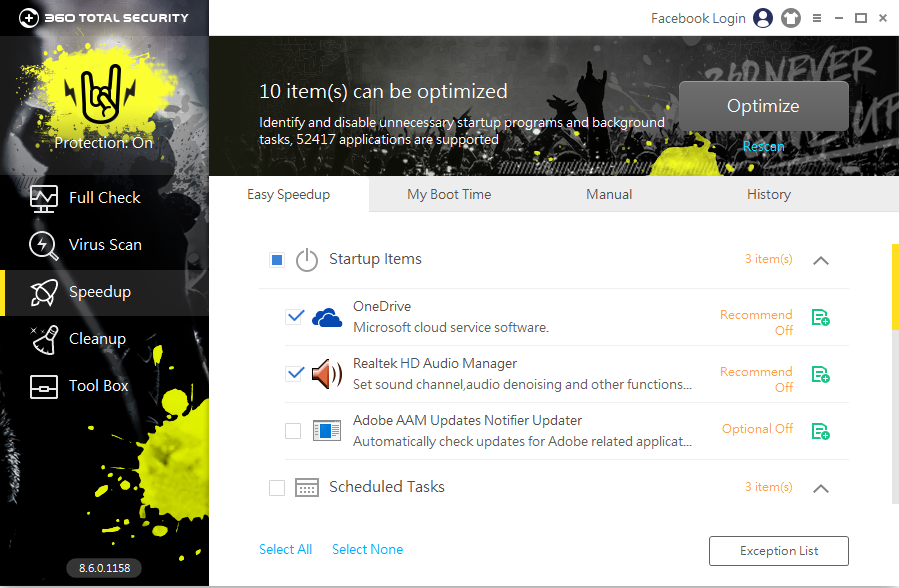
Task: Switch to the History tab
Action: (768, 194)
